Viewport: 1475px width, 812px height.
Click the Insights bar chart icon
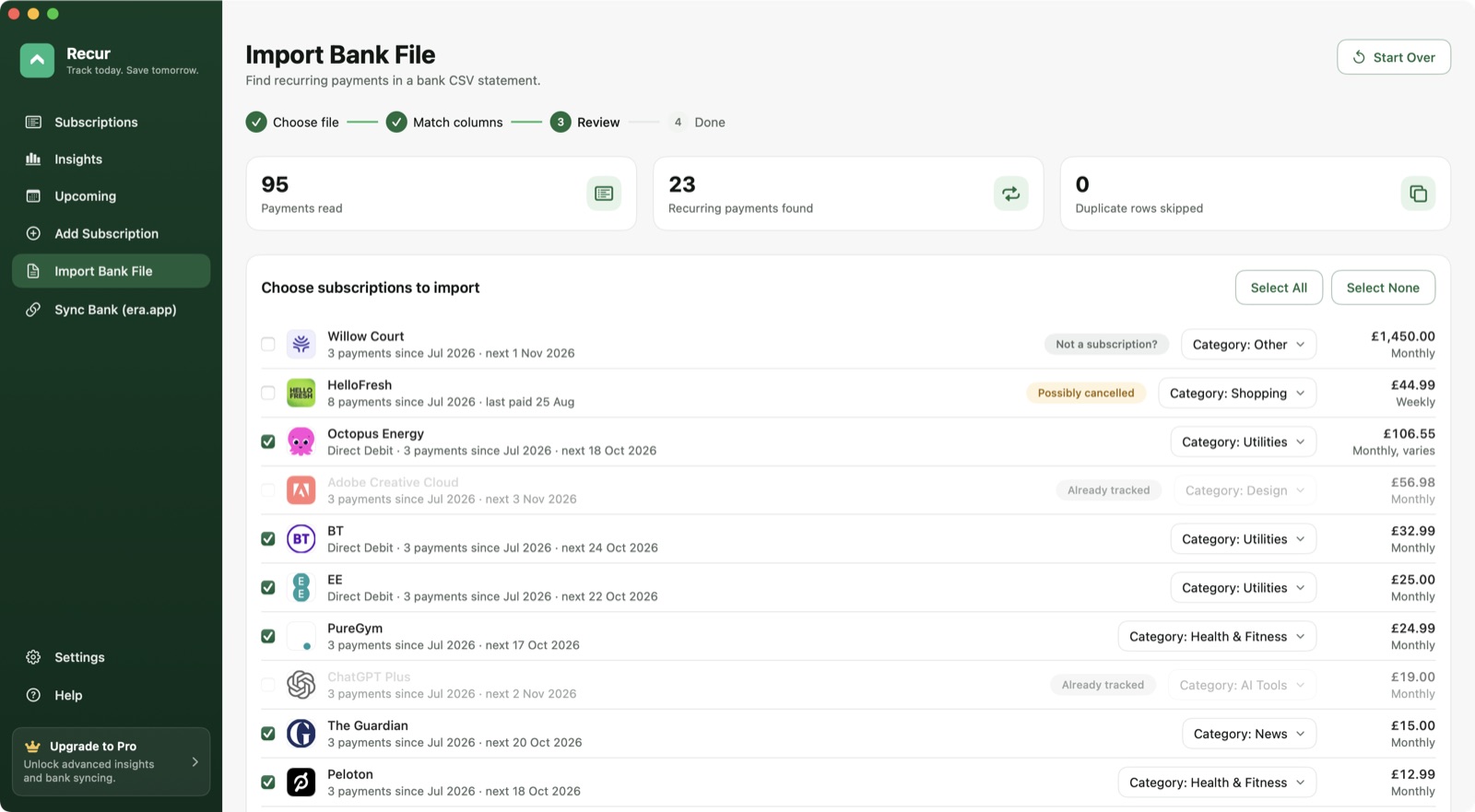pos(33,159)
